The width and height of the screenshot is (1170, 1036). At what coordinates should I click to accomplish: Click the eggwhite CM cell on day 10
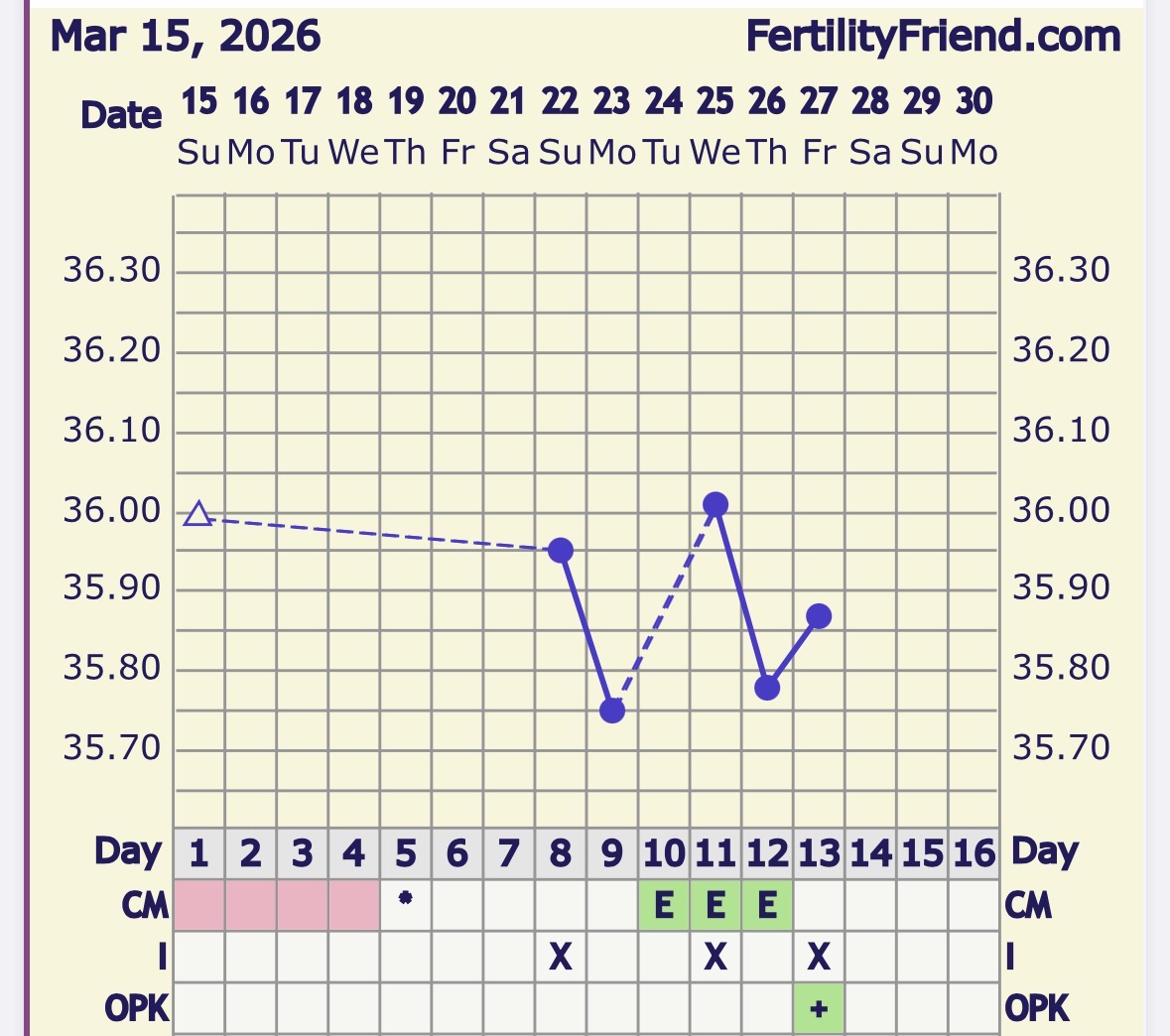click(x=664, y=905)
